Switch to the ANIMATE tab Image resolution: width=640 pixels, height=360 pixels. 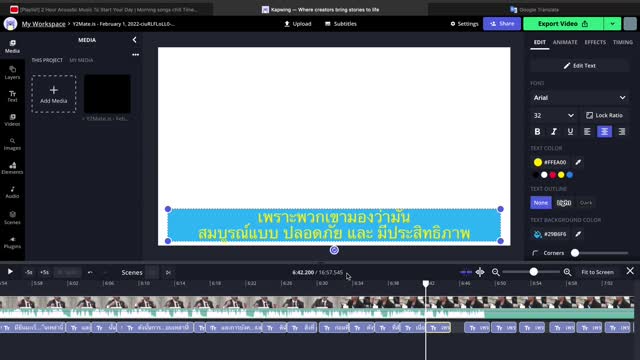tap(565, 42)
